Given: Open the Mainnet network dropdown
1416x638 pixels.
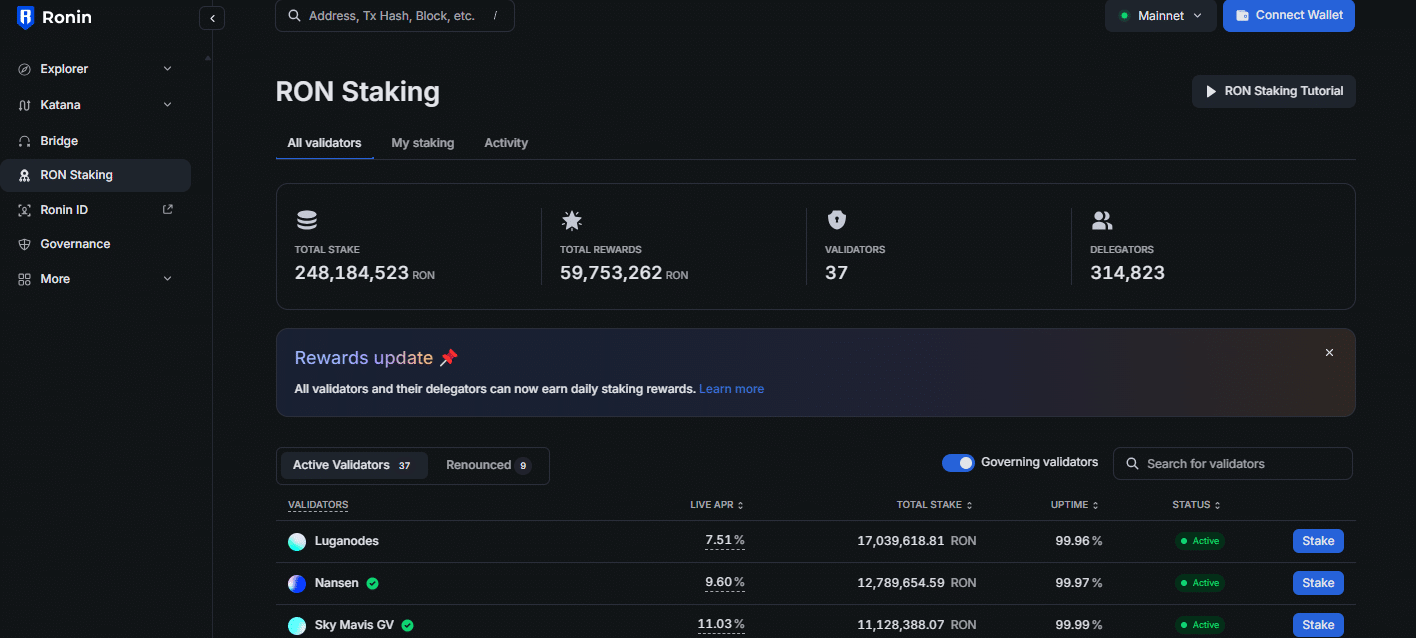Looking at the screenshot, I should click(1160, 16).
